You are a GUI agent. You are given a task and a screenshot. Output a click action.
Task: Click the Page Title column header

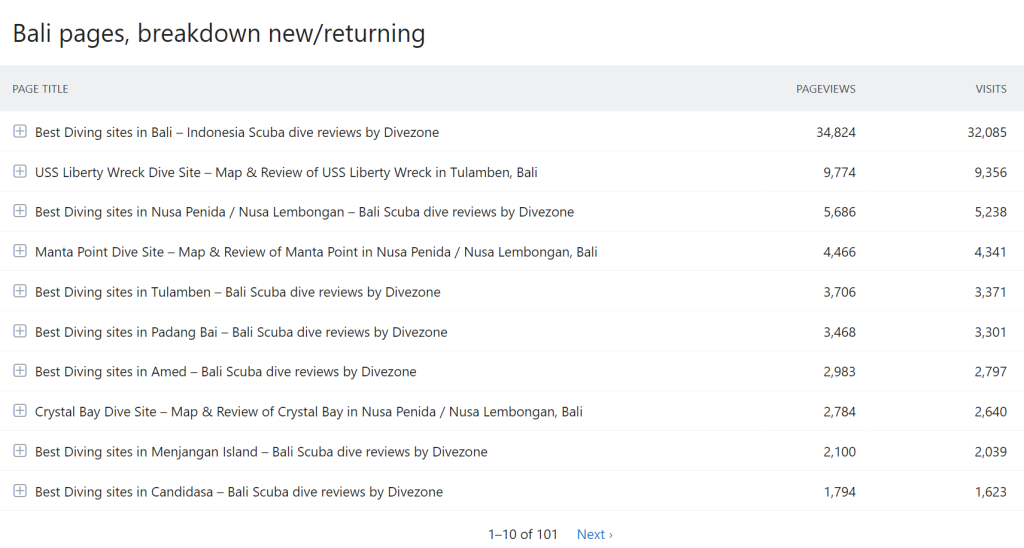pos(40,89)
